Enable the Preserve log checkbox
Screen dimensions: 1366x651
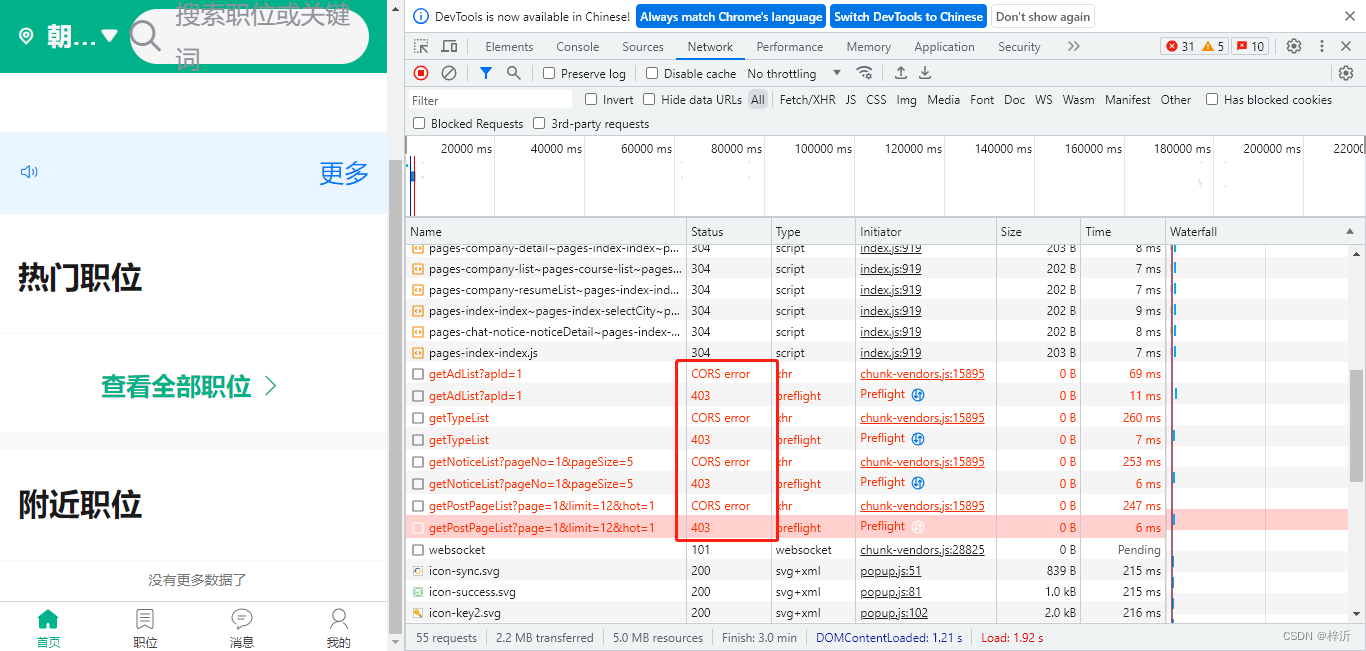tap(549, 73)
